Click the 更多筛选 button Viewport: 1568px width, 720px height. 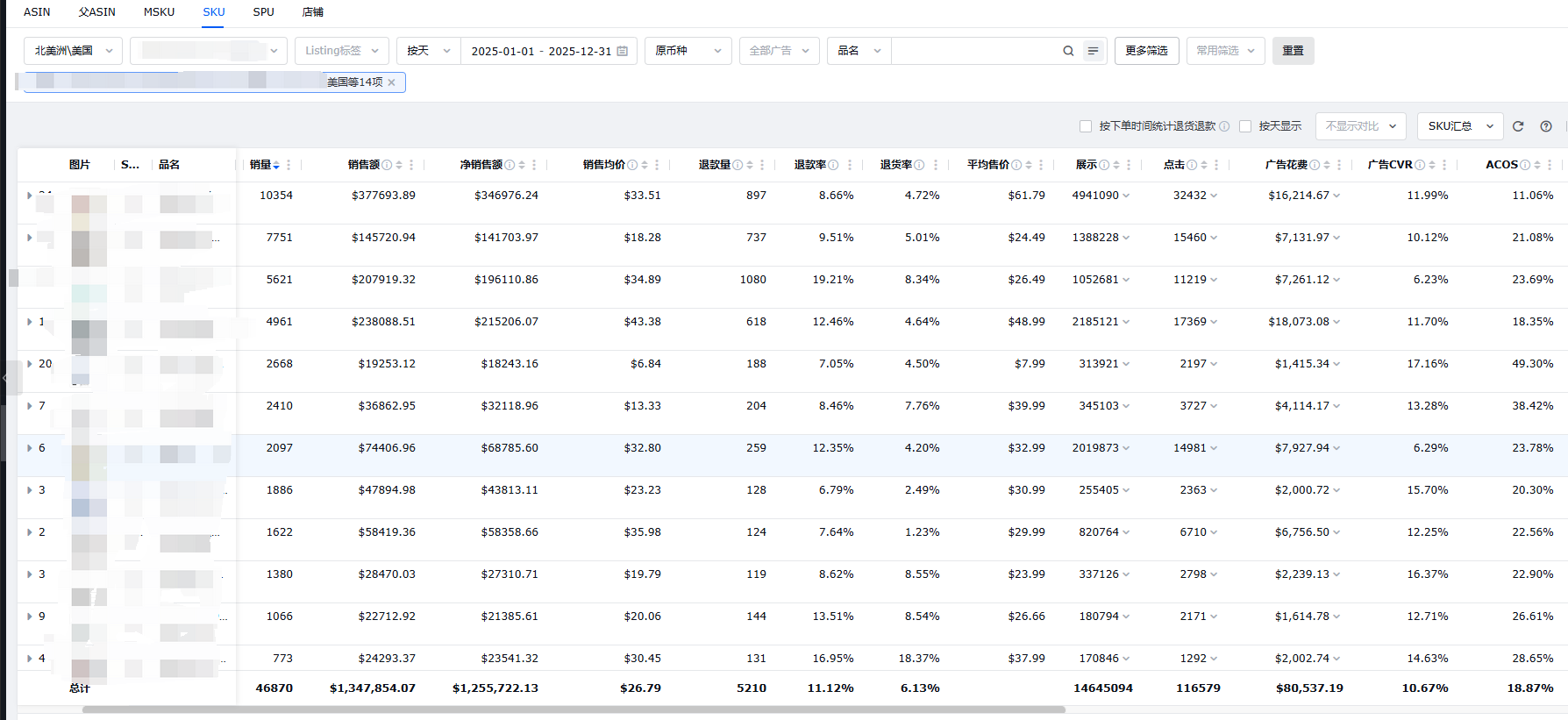[1146, 51]
